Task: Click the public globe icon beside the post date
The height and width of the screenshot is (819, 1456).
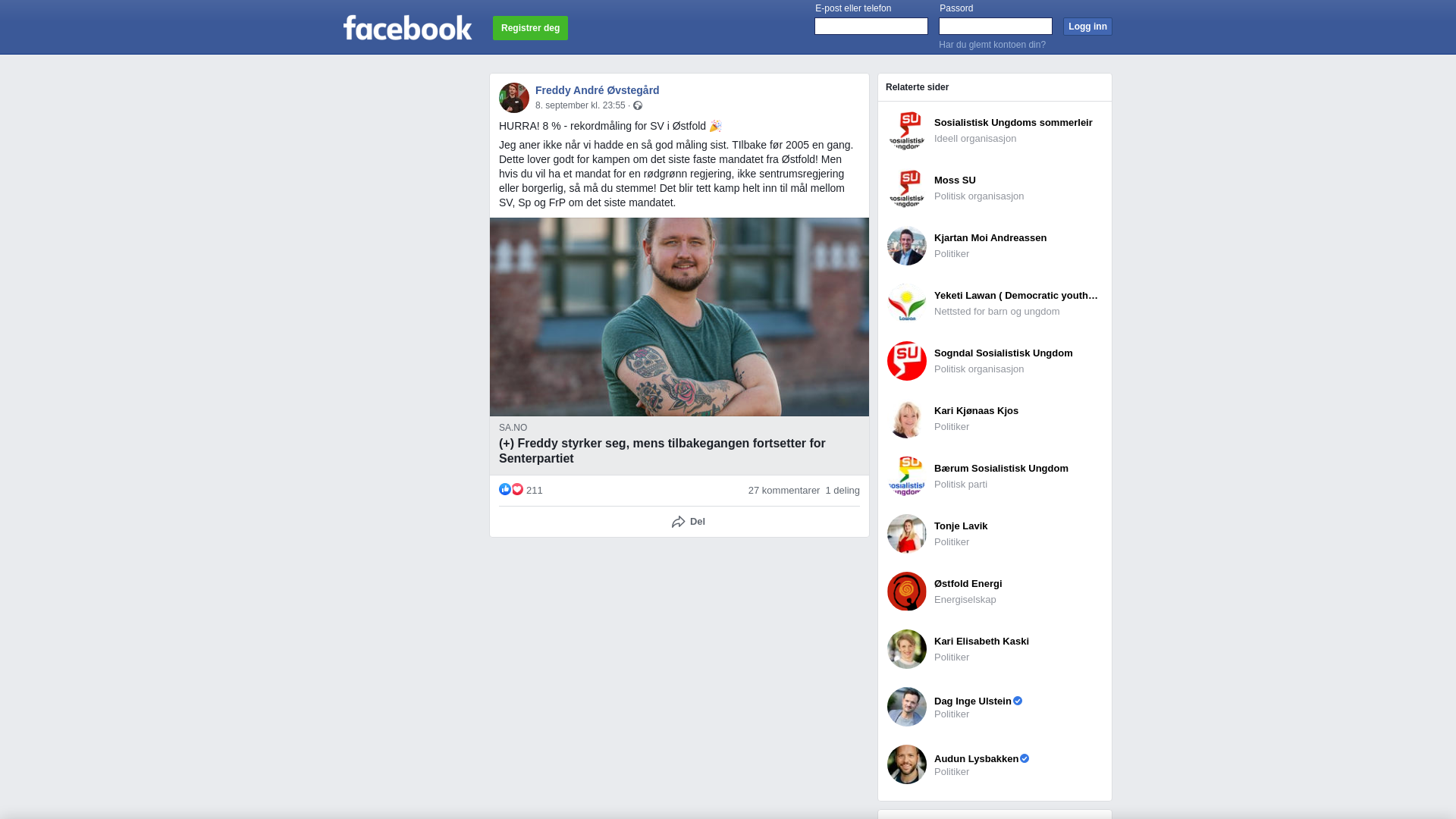Action: point(638,105)
